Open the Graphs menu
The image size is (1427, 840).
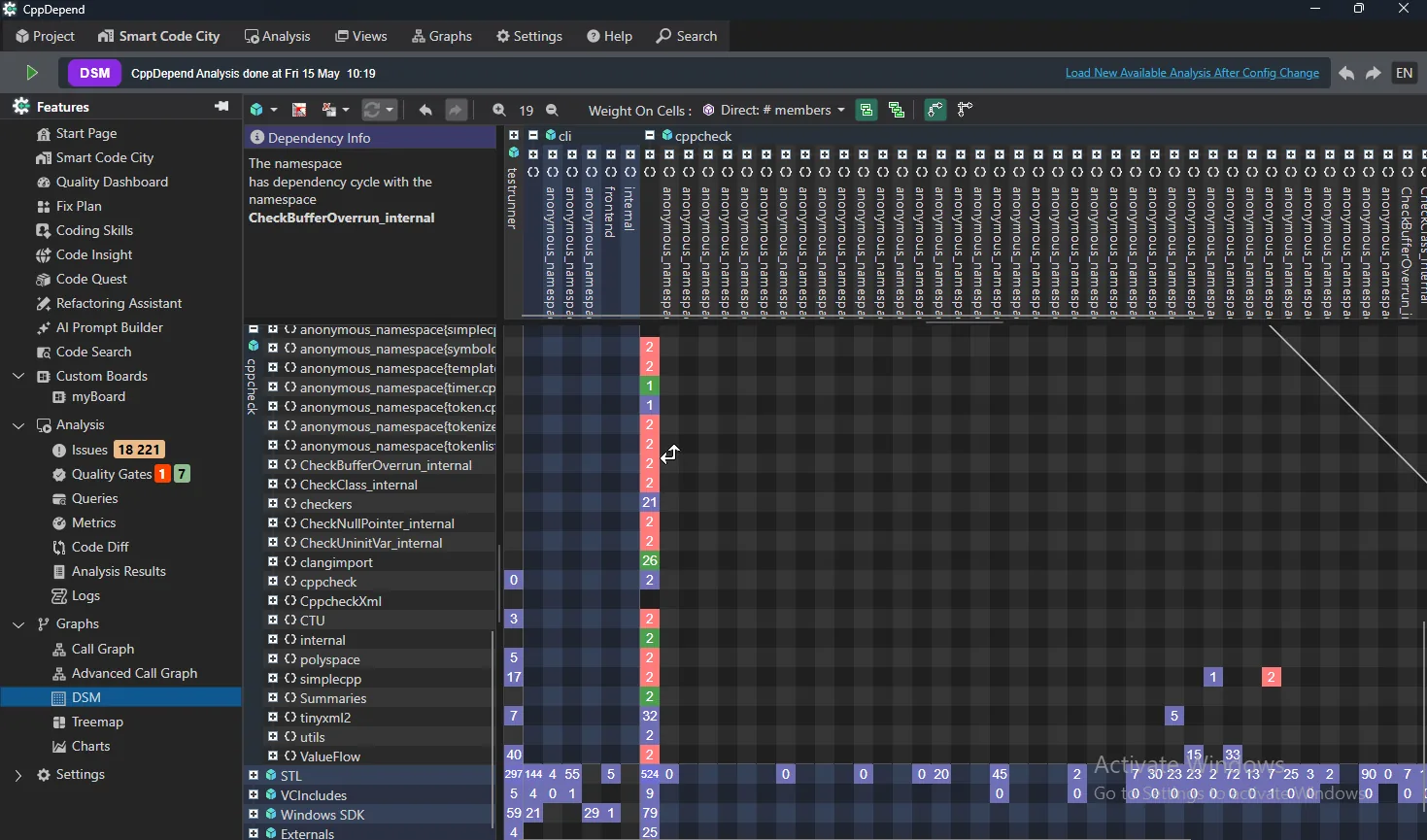pyautogui.click(x=442, y=36)
